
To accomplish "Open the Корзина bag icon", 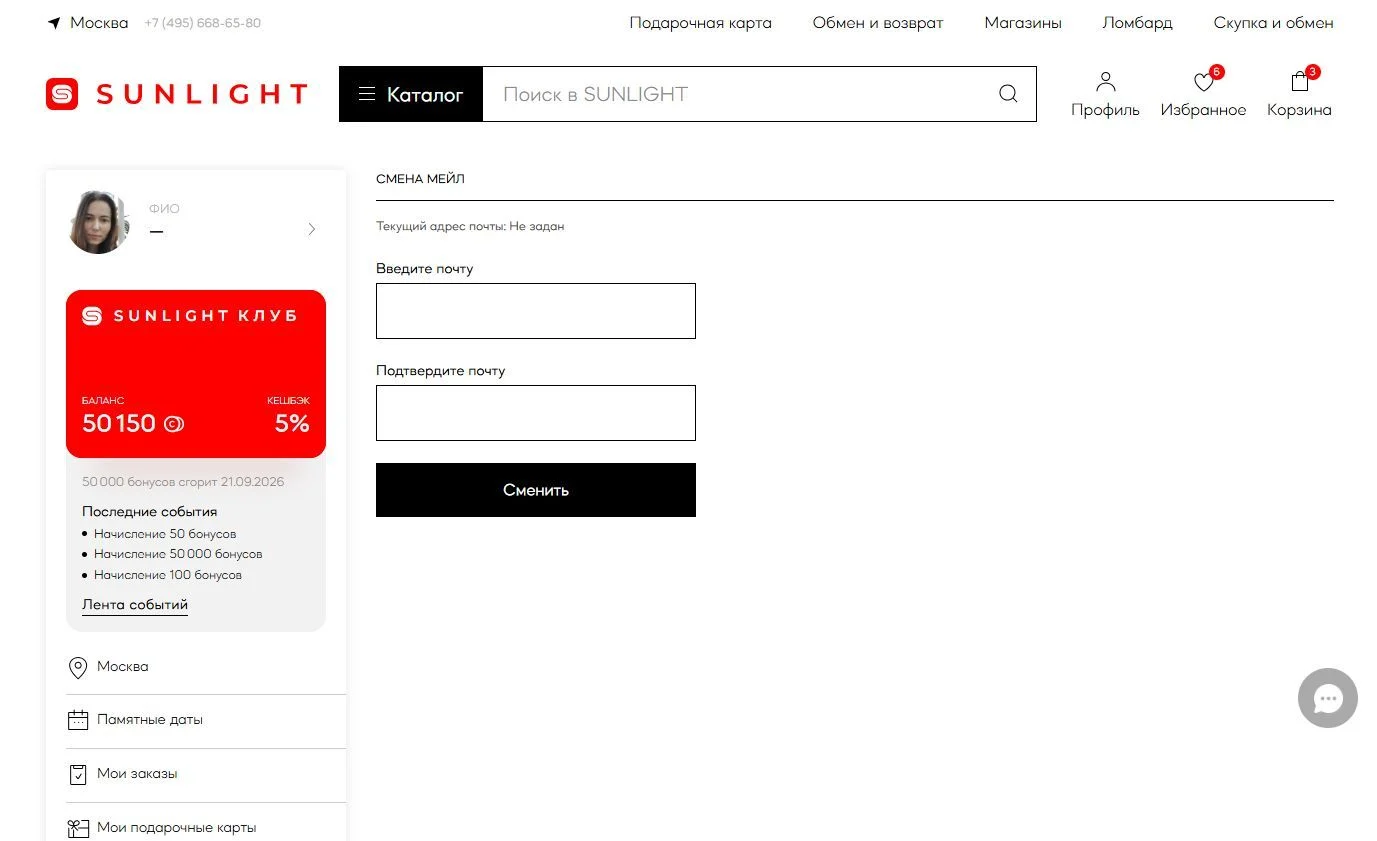I will point(1299,82).
